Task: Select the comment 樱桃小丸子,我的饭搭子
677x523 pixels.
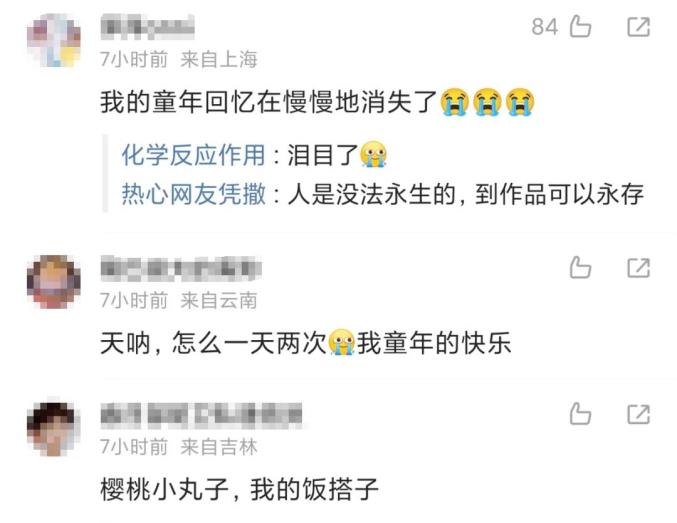Action: coord(239,489)
